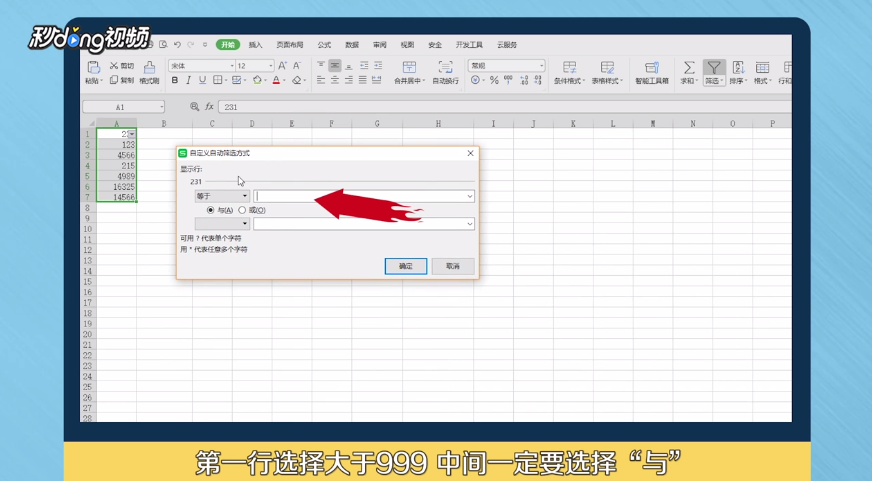Click the formula bar showing 231
Viewport: 872px width, 481px height.
point(504,107)
